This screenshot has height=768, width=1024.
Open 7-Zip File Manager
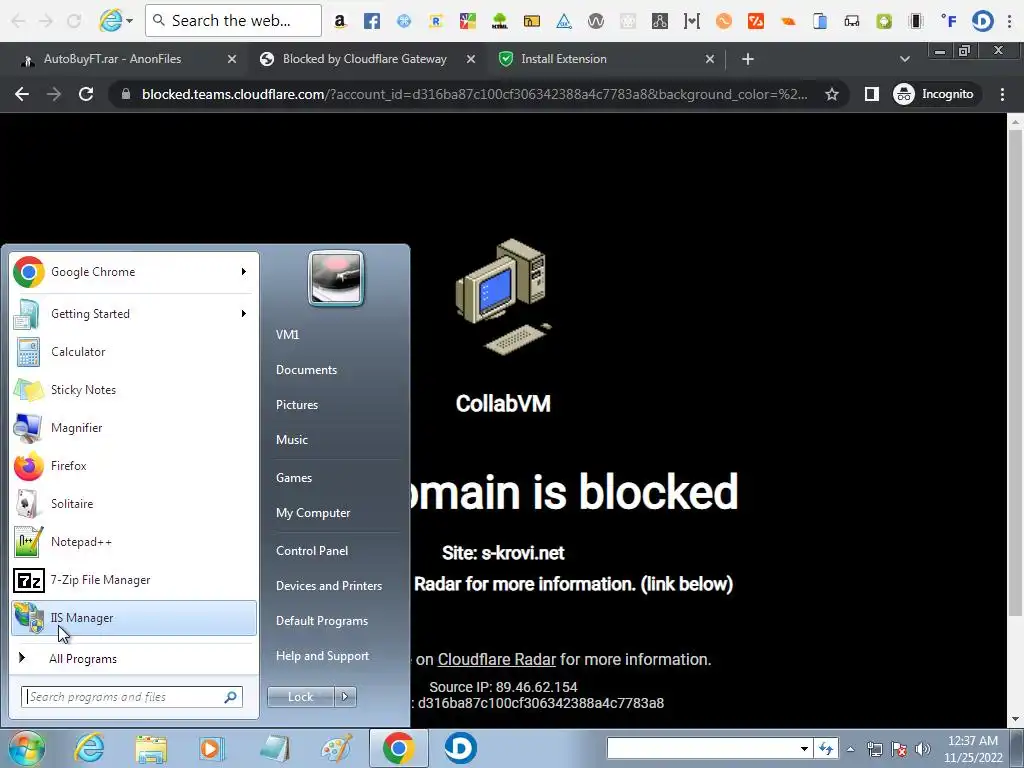tap(134, 580)
